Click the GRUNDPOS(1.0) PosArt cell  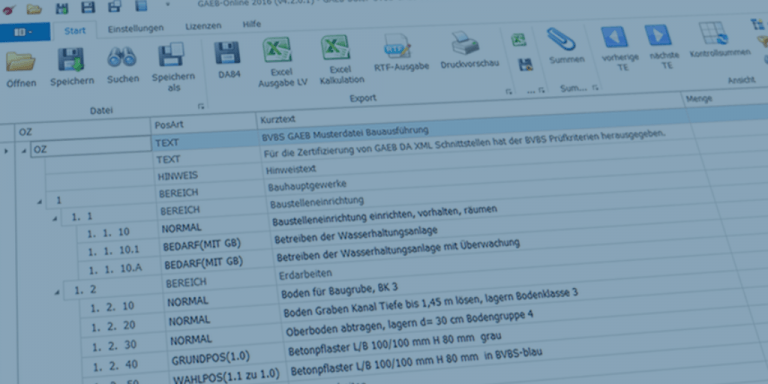tap(212, 359)
